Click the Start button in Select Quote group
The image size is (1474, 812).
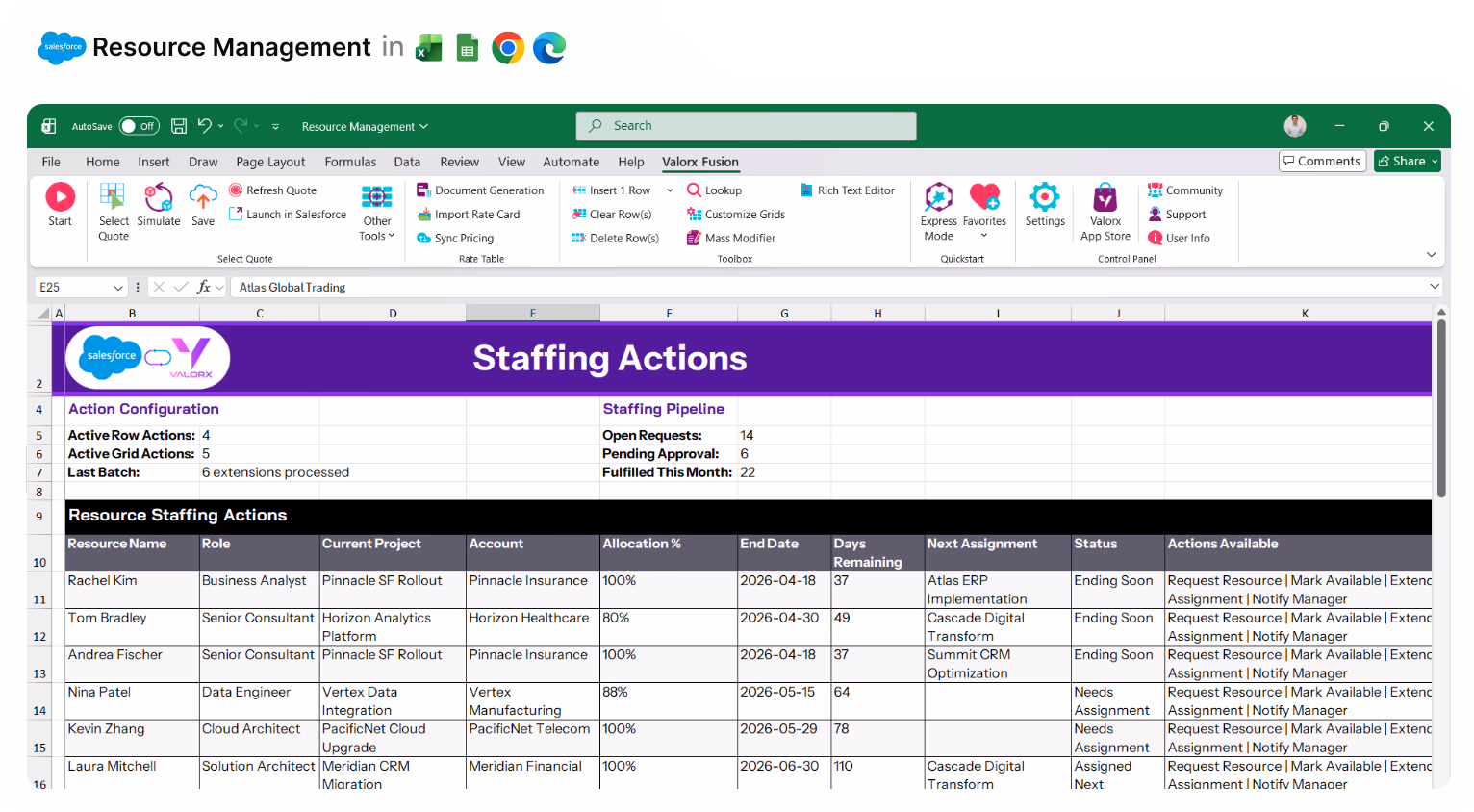(60, 207)
